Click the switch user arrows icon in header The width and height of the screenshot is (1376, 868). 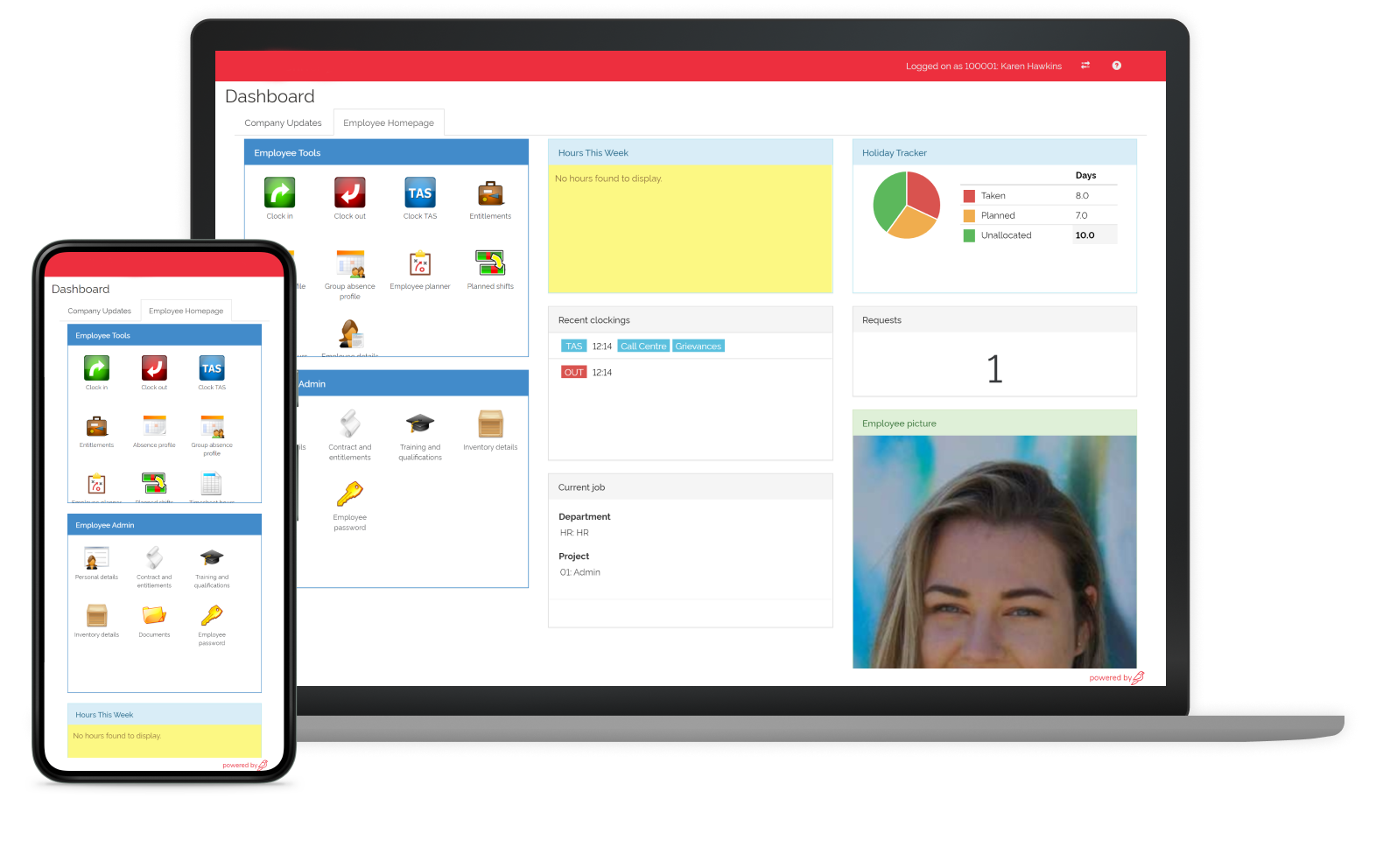[x=1085, y=66]
